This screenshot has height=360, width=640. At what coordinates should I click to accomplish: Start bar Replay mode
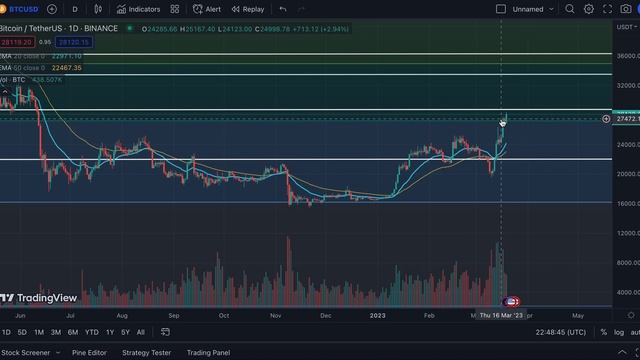coord(248,9)
